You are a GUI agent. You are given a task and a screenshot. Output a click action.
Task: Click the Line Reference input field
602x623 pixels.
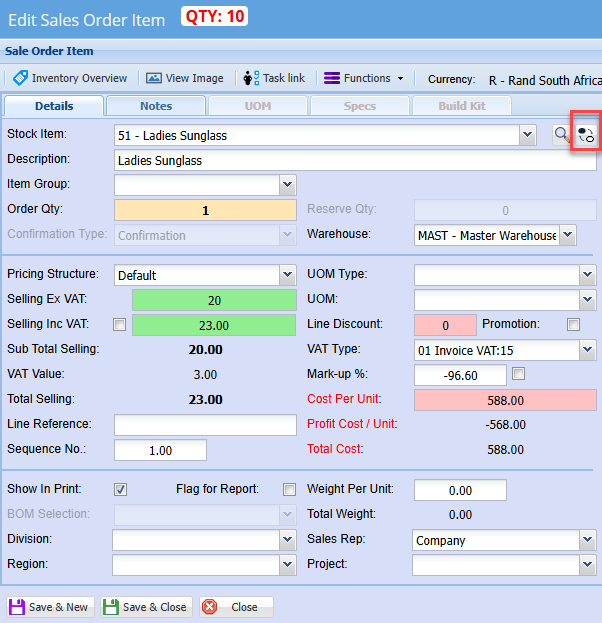point(205,425)
